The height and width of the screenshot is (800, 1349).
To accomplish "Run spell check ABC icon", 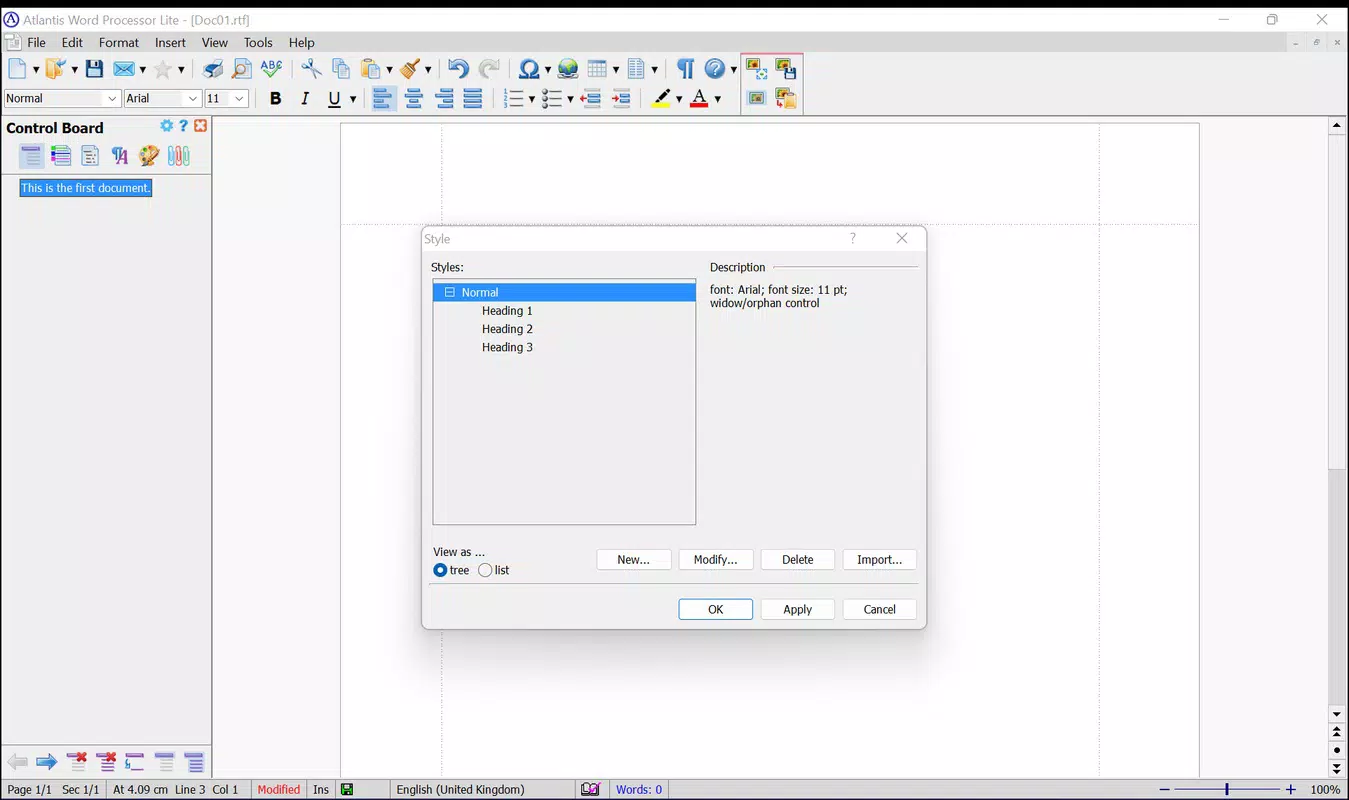I will pos(271,69).
